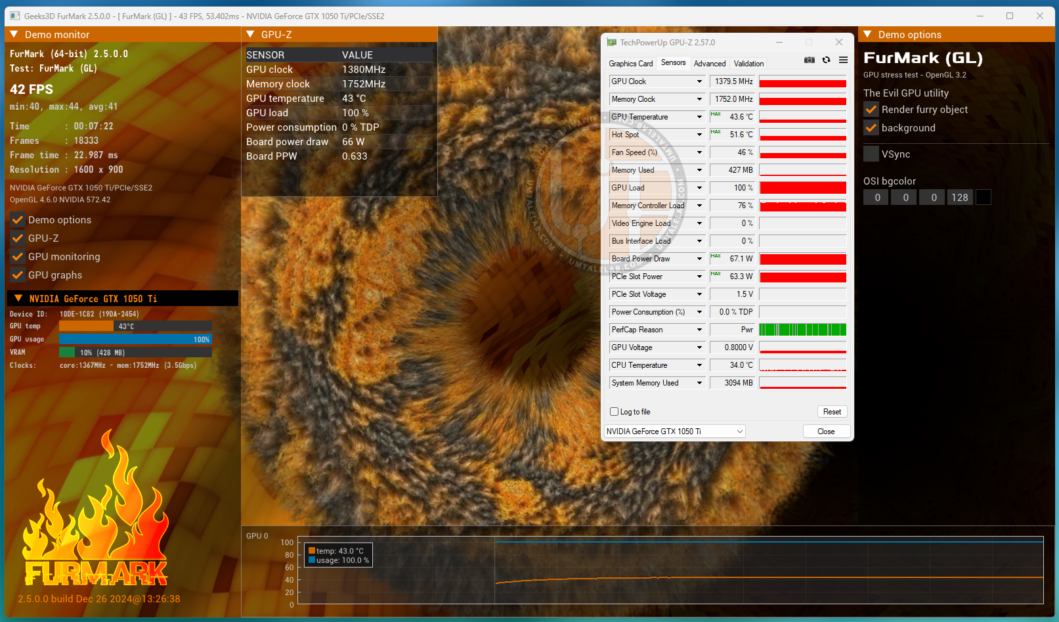The height and width of the screenshot is (622, 1059).
Task: Open the GPU Clock sensor dropdown
Action: click(699, 81)
